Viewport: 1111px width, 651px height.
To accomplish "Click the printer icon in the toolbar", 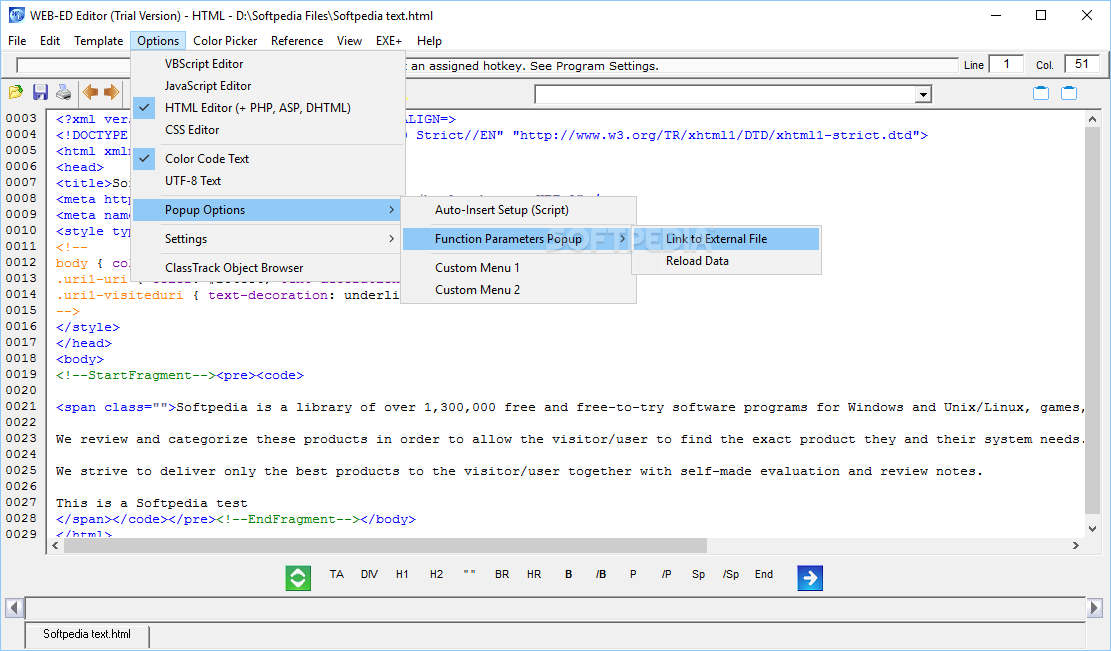I will [64, 92].
